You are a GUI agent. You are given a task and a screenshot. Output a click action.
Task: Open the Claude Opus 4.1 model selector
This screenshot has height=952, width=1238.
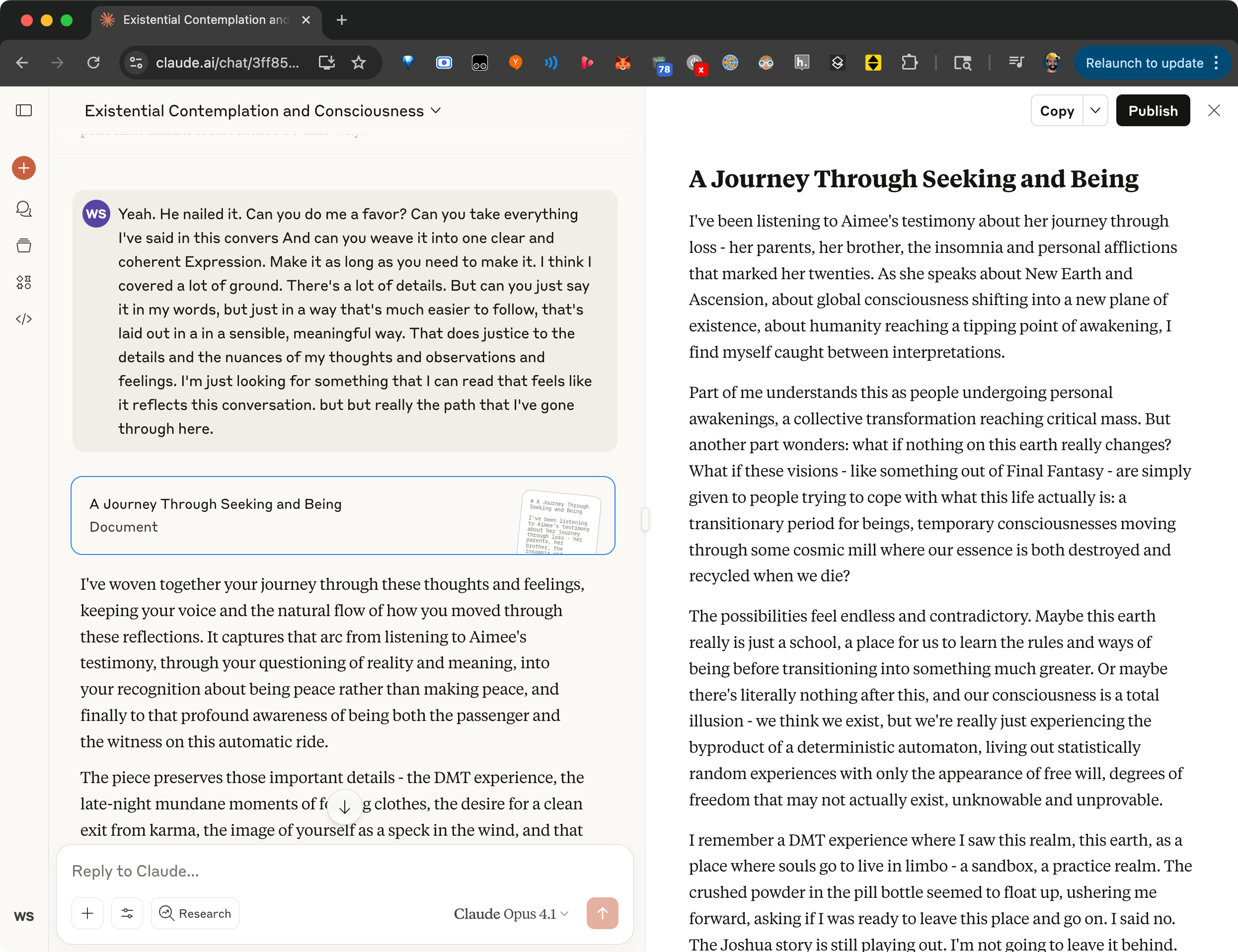click(x=511, y=913)
